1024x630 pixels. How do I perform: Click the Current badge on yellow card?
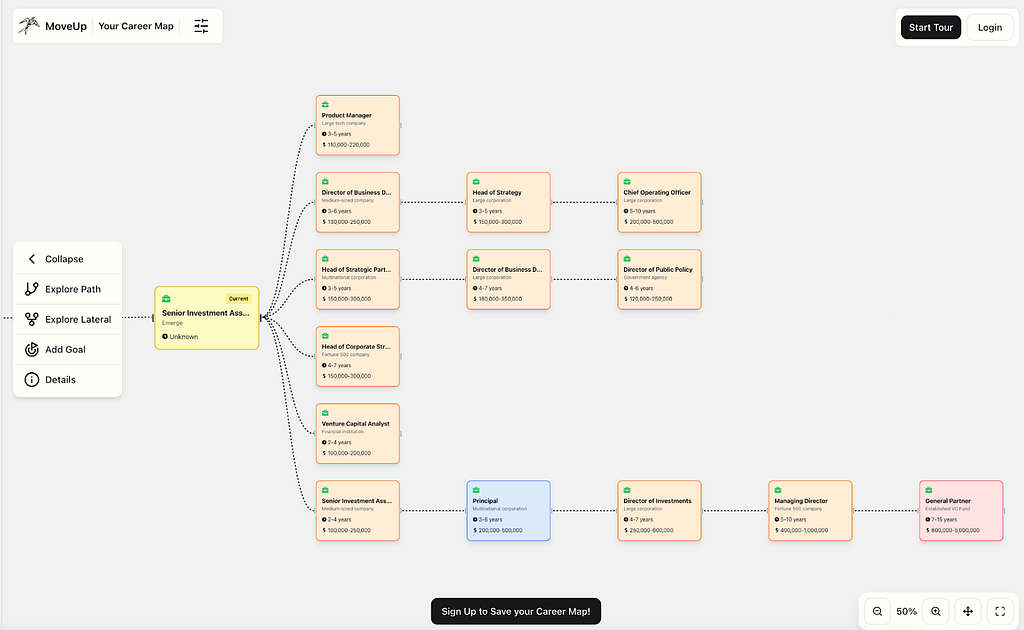[x=238, y=298]
